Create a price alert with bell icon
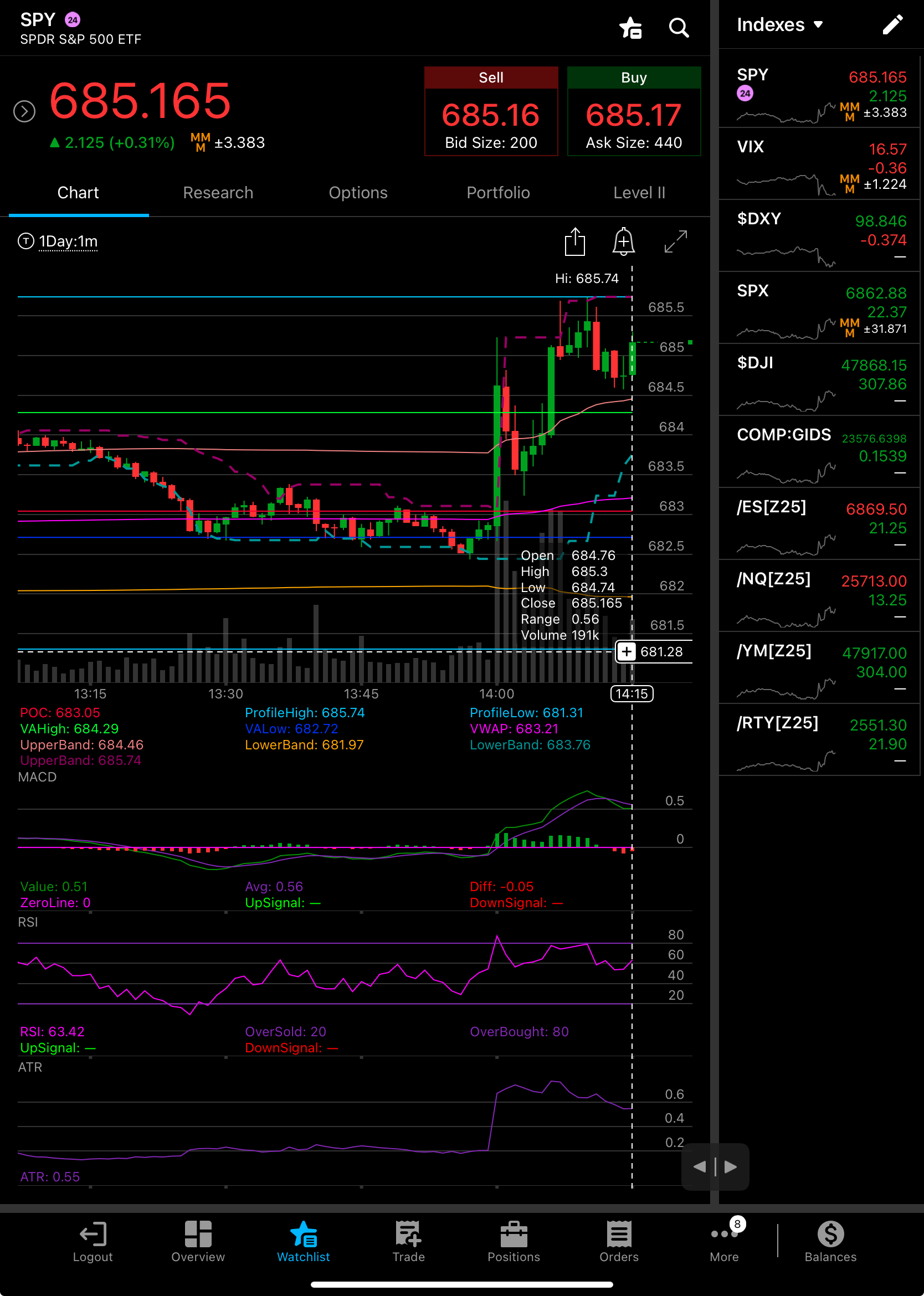924x1296 pixels. [x=624, y=241]
